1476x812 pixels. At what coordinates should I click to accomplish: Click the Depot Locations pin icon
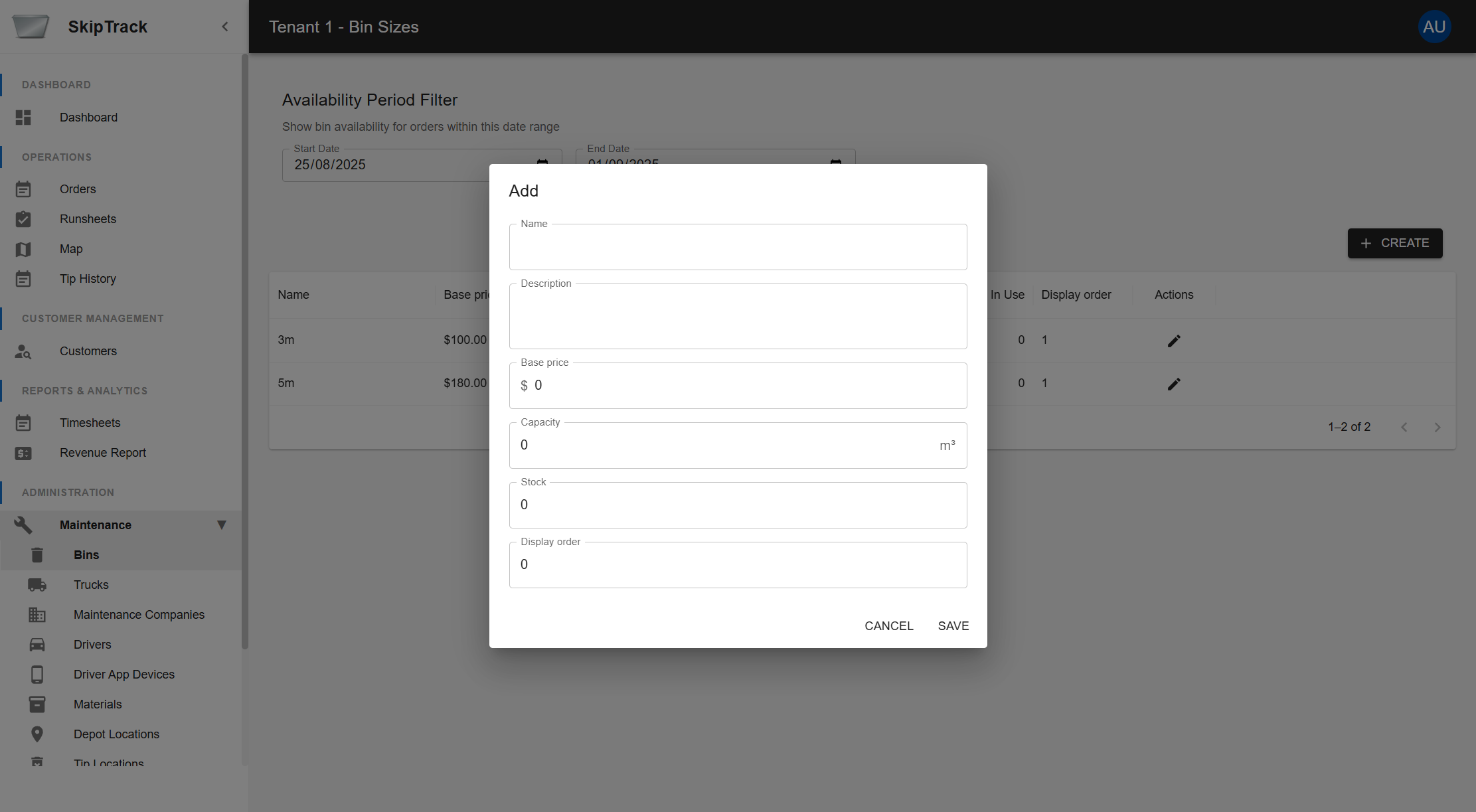pos(37,734)
